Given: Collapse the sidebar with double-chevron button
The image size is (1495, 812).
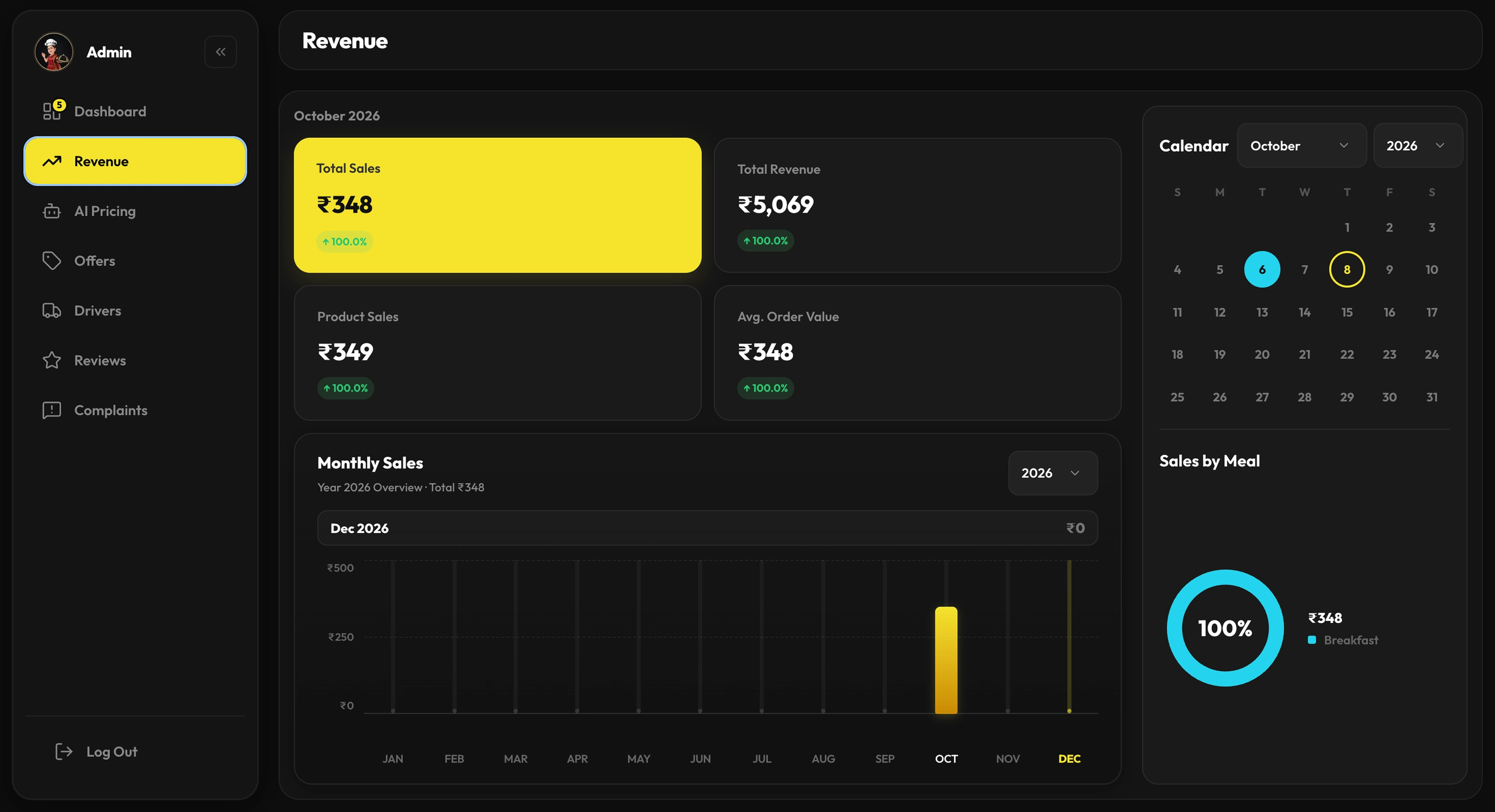Looking at the screenshot, I should [221, 52].
